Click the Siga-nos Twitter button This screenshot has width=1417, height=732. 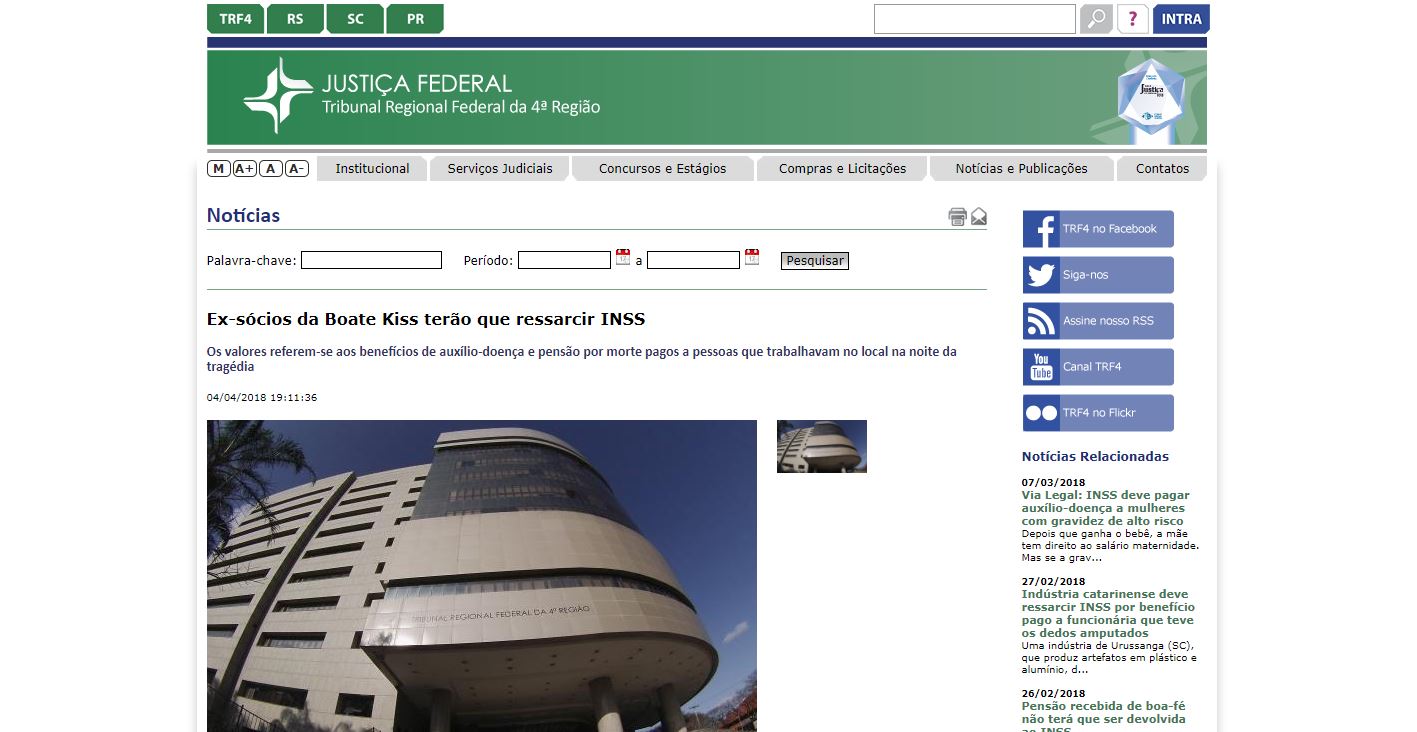tap(1098, 275)
